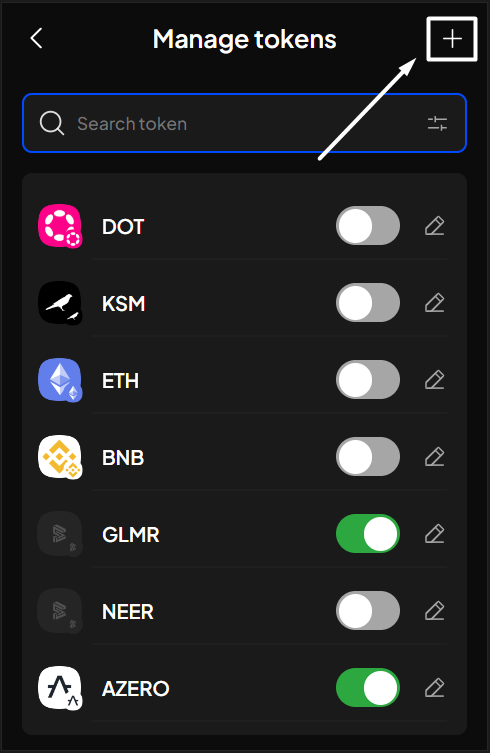Turn on the KSM token switch
The image size is (490, 753).
pos(368,303)
